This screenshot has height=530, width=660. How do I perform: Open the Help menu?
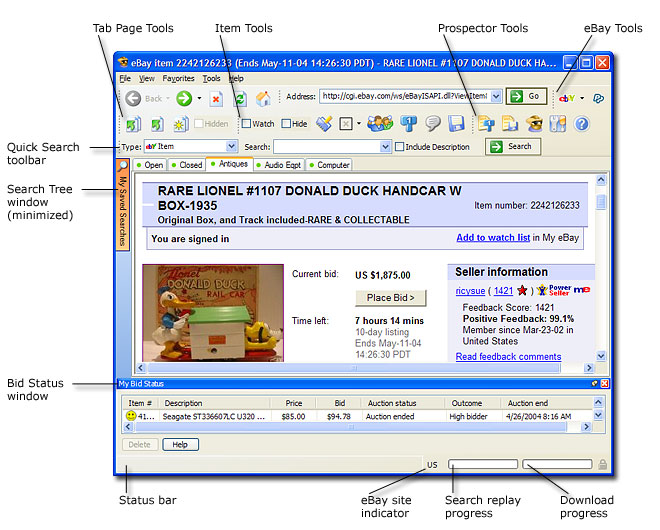pyautogui.click(x=236, y=79)
